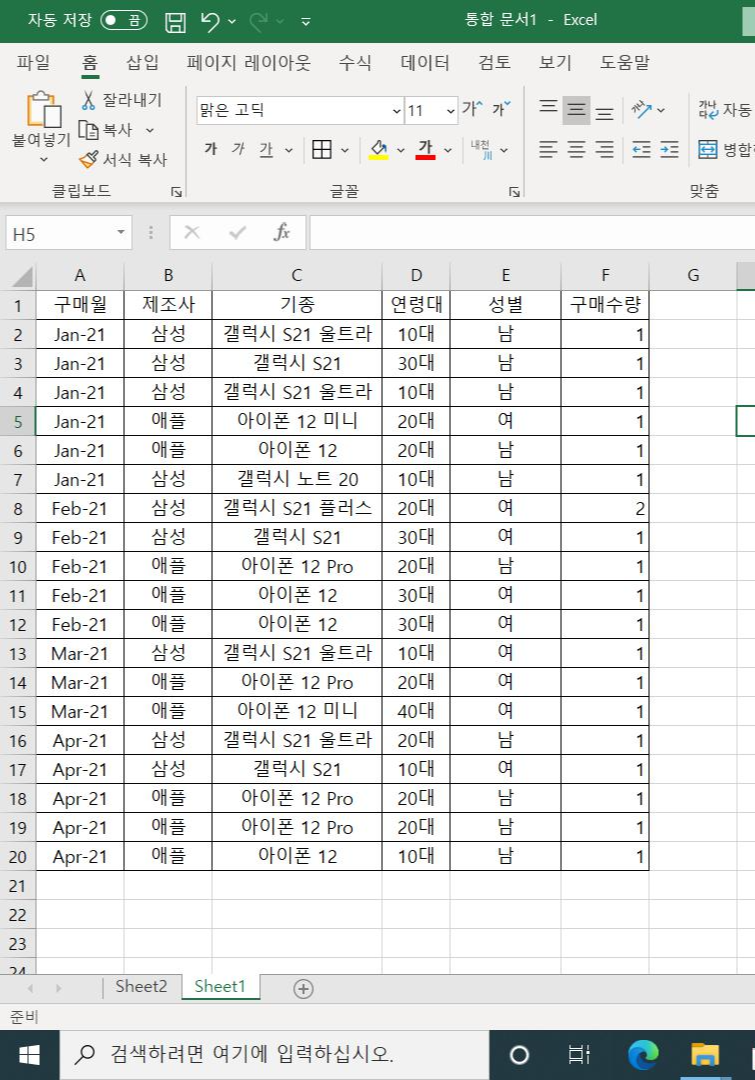Image resolution: width=755 pixels, height=1080 pixels.
Task: Toggle the AutoSave switch
Action: (x=124, y=20)
